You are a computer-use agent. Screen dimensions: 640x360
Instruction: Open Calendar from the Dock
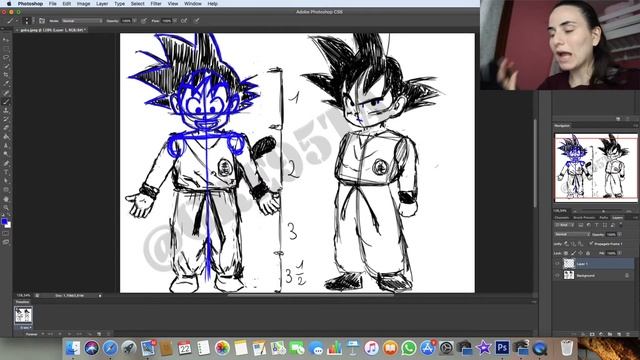pyautogui.click(x=184, y=348)
